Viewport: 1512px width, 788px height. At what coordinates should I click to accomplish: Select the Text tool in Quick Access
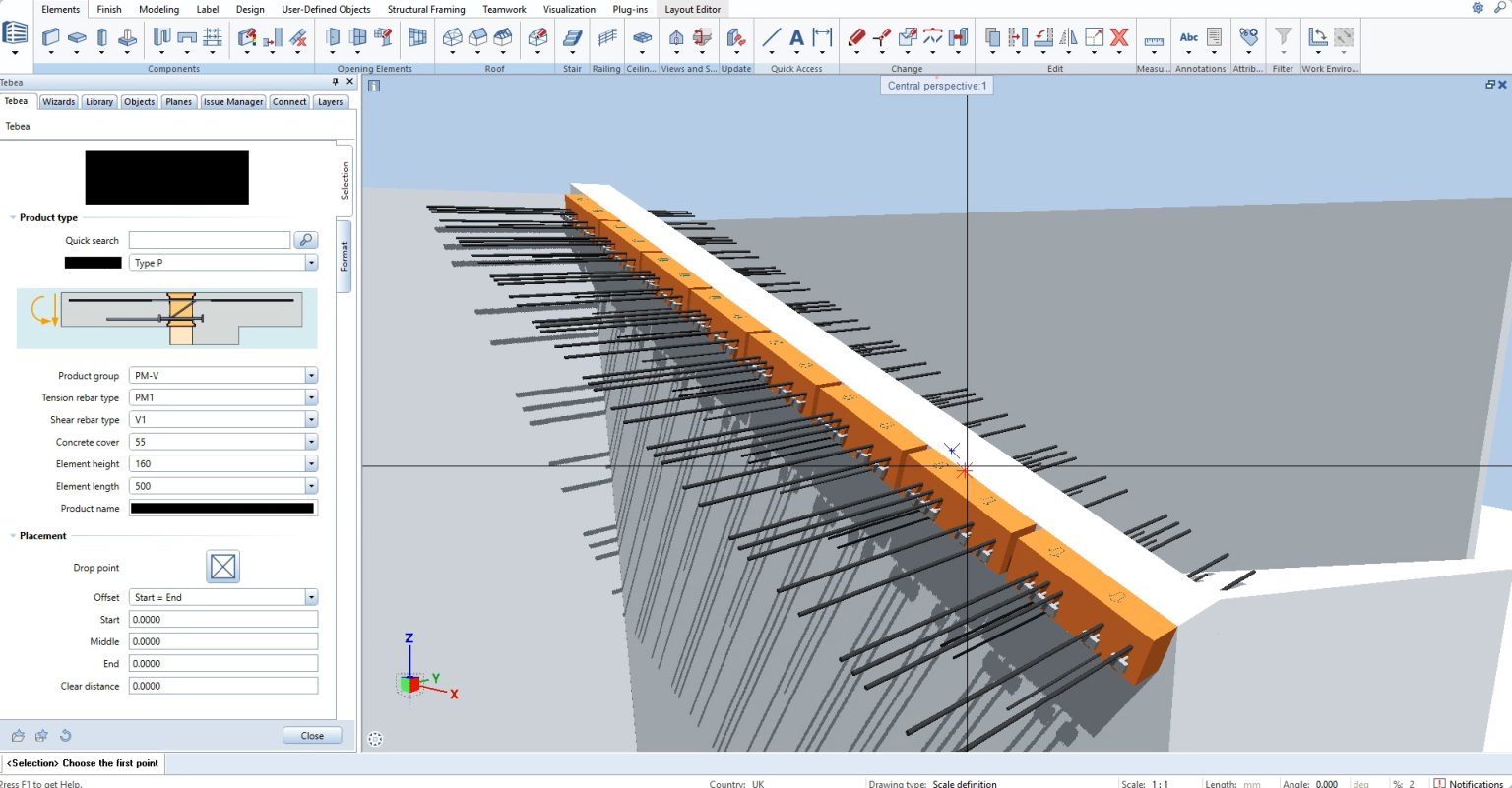tap(795, 37)
